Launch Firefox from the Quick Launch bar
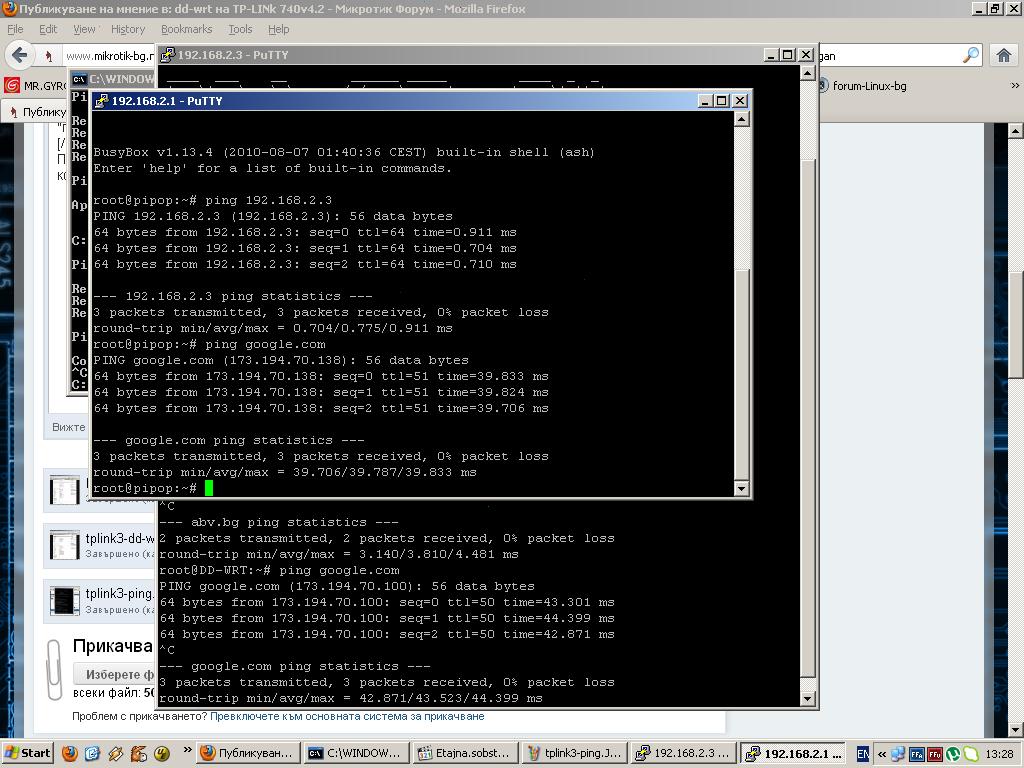 pos(70,753)
